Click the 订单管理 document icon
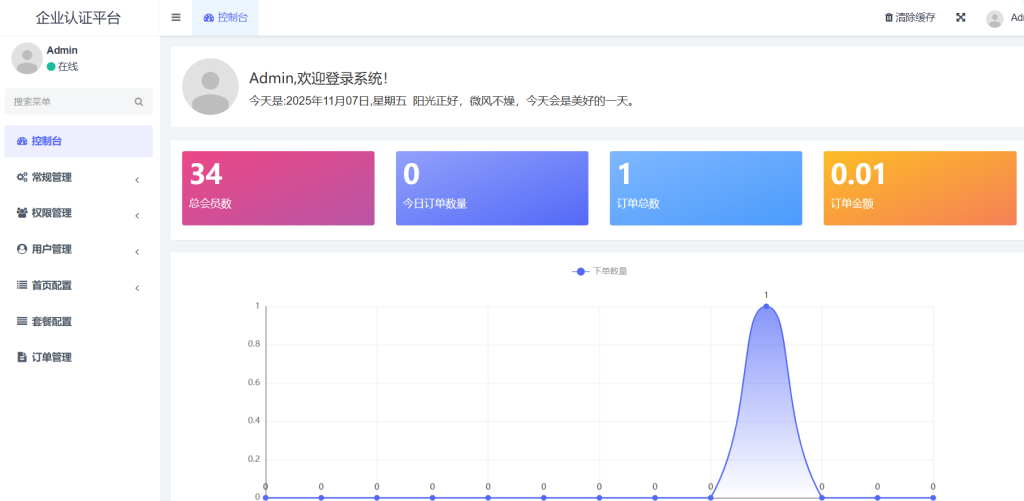 pos(22,357)
